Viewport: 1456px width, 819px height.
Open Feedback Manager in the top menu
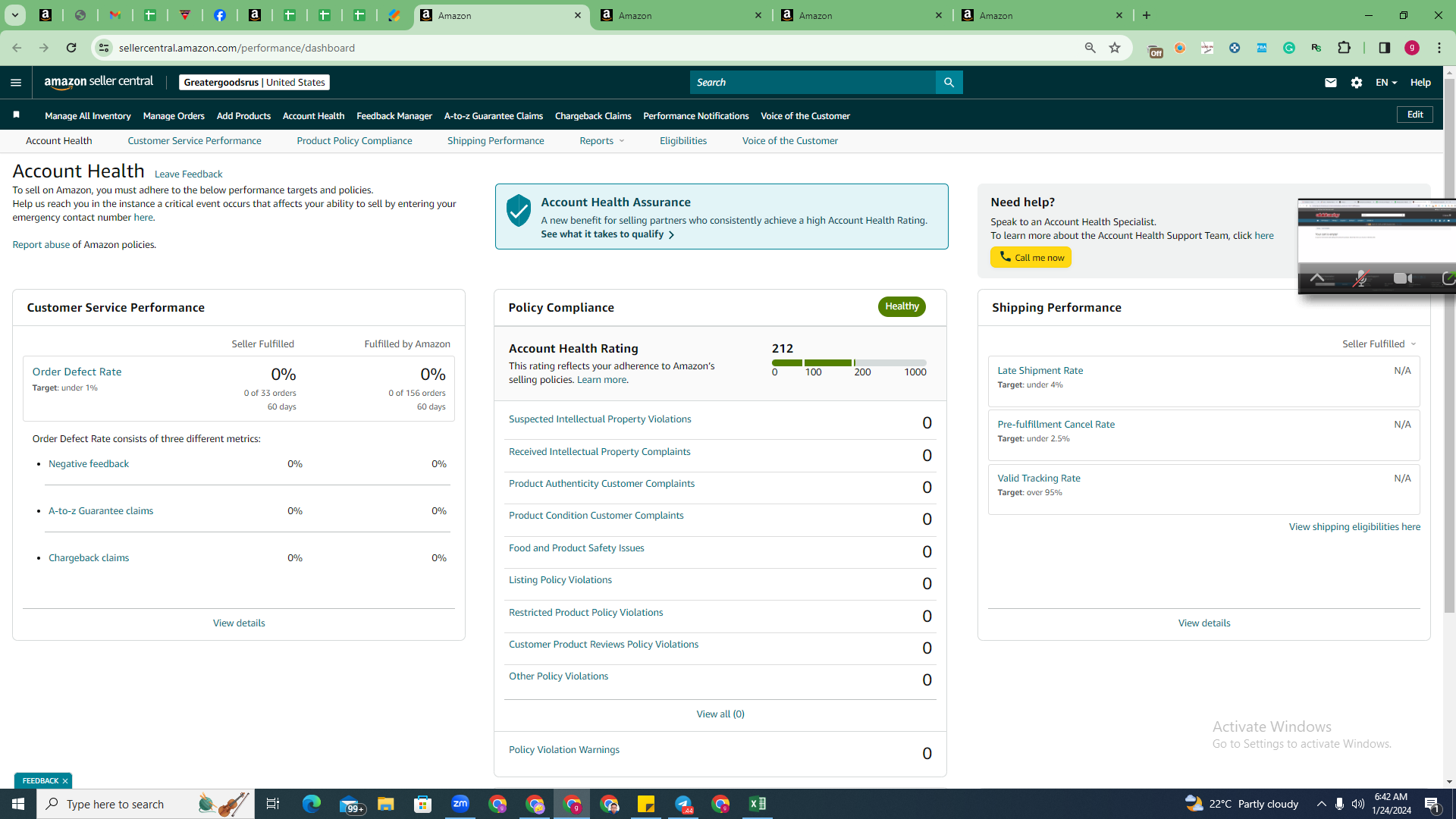coord(394,116)
